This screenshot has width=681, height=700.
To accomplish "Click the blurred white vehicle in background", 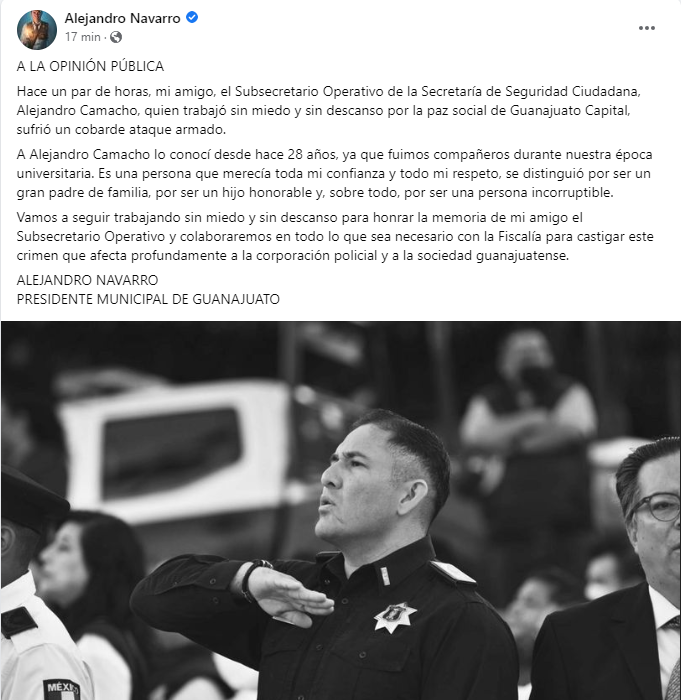I will tap(176, 451).
